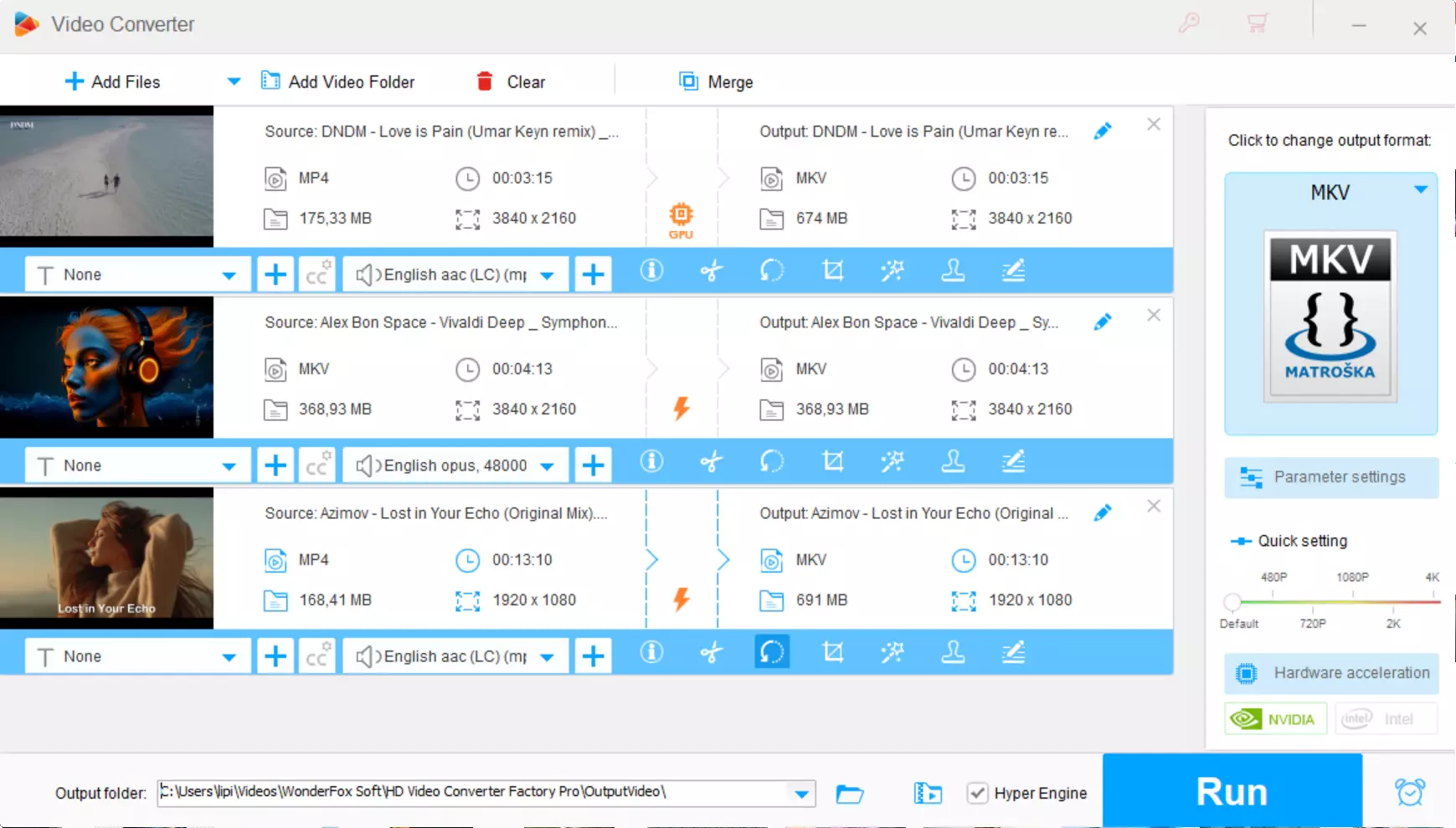Toggle lightning mode for Azimov video
Screen dimensions: 1456x828
tap(682, 599)
